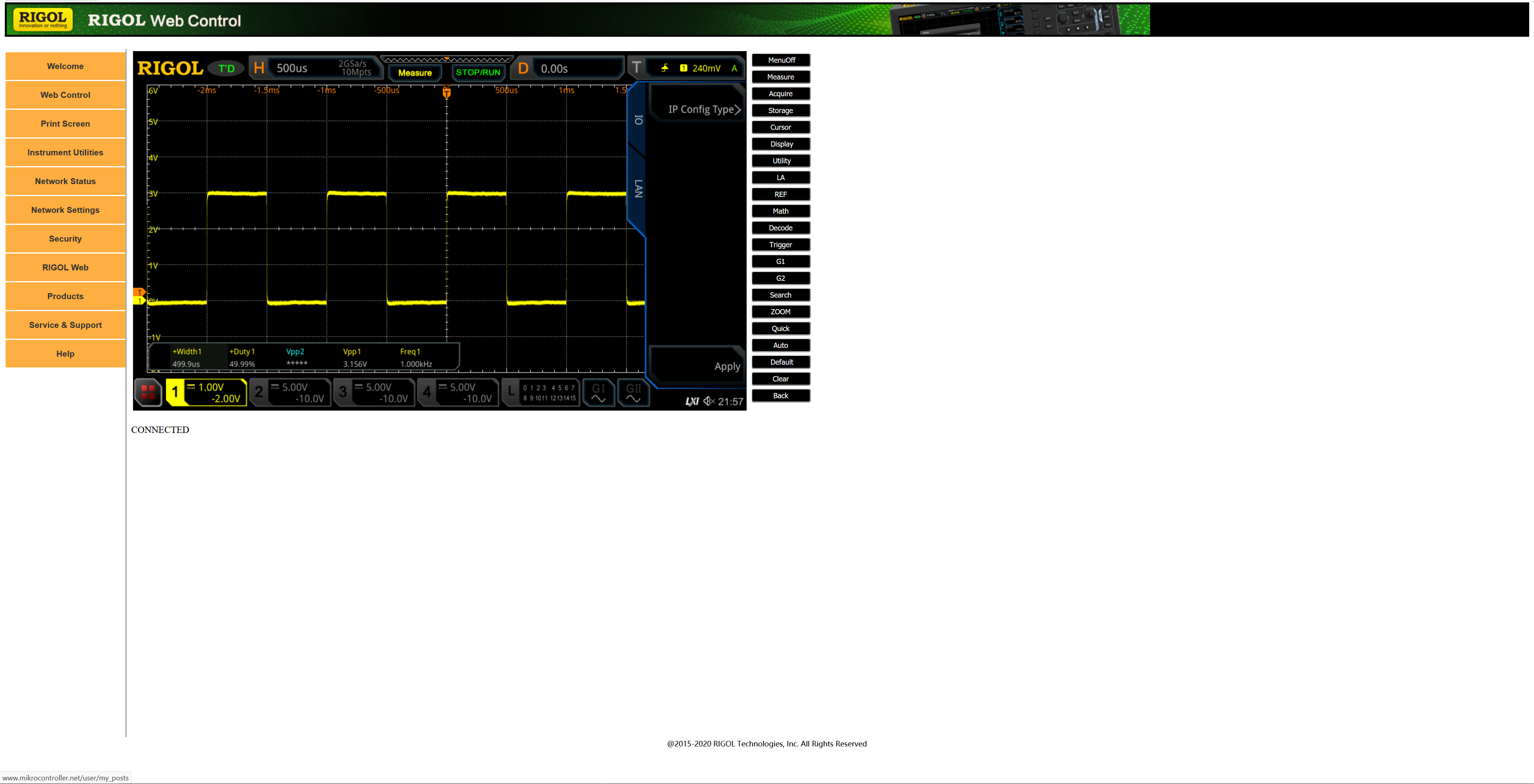Click the Utility virtual key
This screenshot has width=1534, height=784.
(781, 161)
